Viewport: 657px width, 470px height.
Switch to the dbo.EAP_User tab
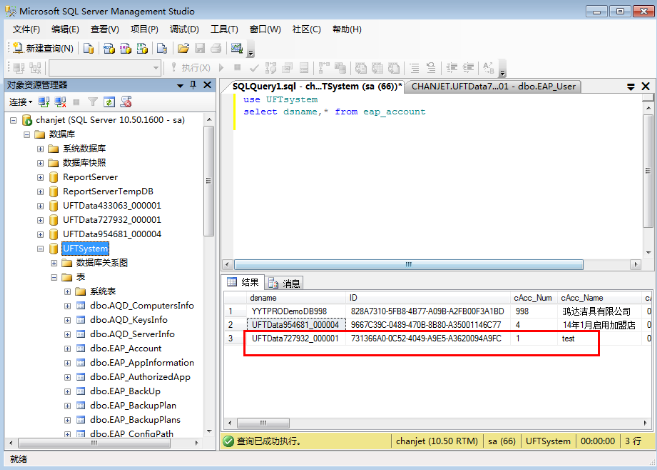point(493,87)
